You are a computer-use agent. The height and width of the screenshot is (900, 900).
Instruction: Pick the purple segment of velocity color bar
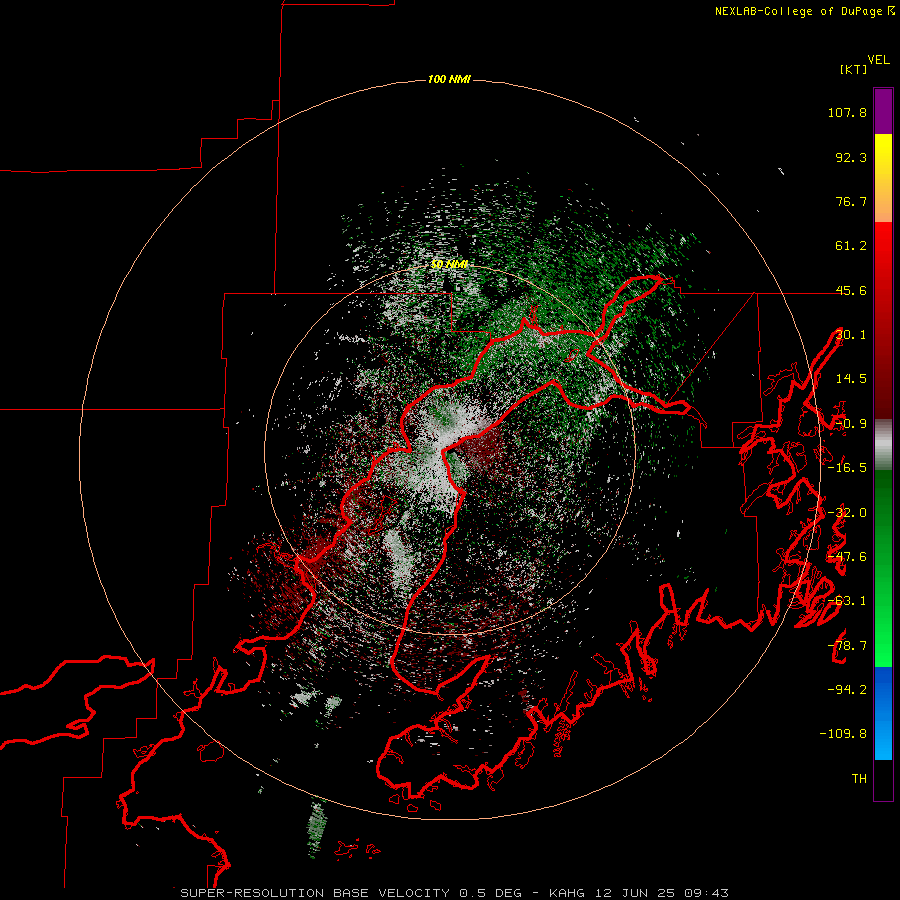pyautogui.click(x=883, y=111)
